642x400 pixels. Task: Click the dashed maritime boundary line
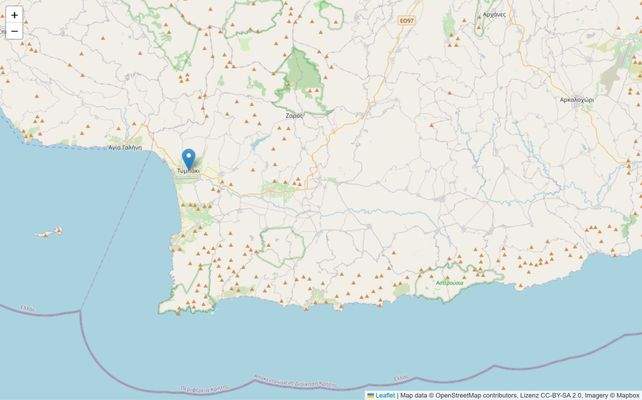(x=117, y=229)
